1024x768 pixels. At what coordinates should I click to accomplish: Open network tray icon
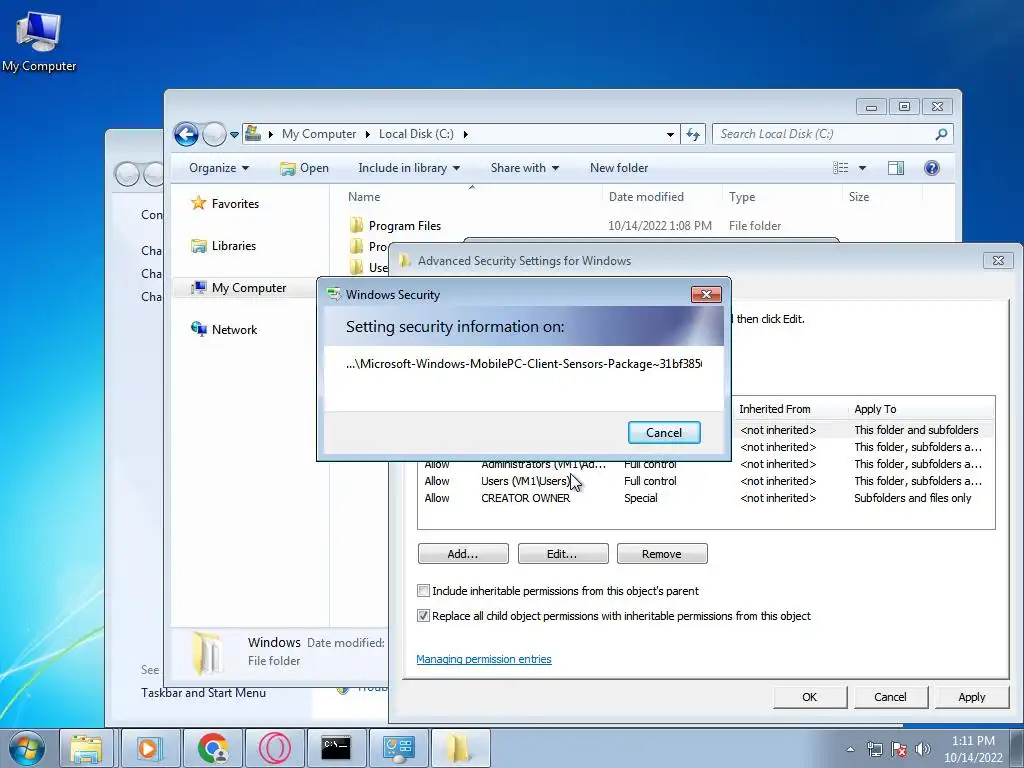874,749
